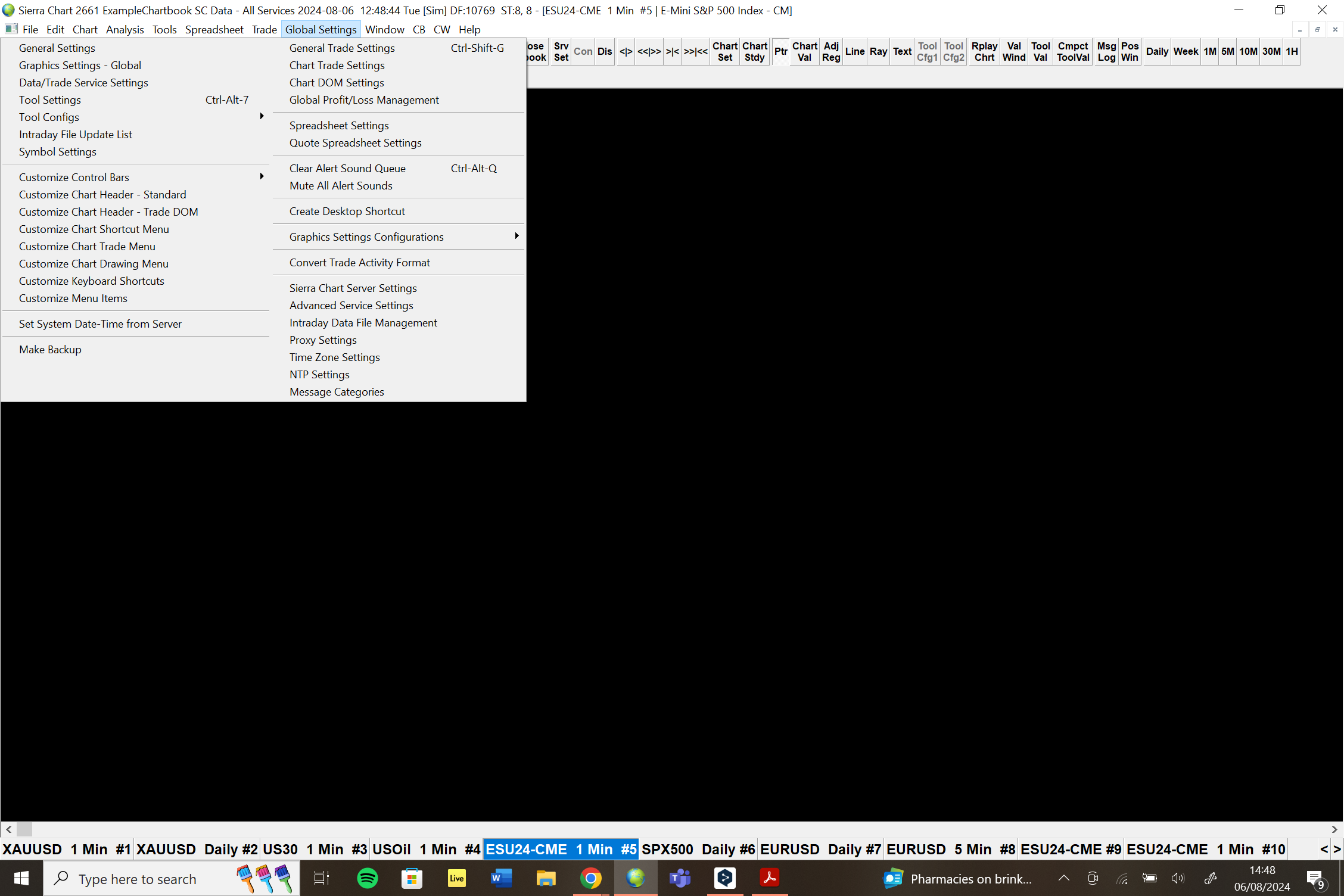This screenshot has height=896, width=1344.
Task: Select the Line drawing tool
Action: click(x=854, y=52)
